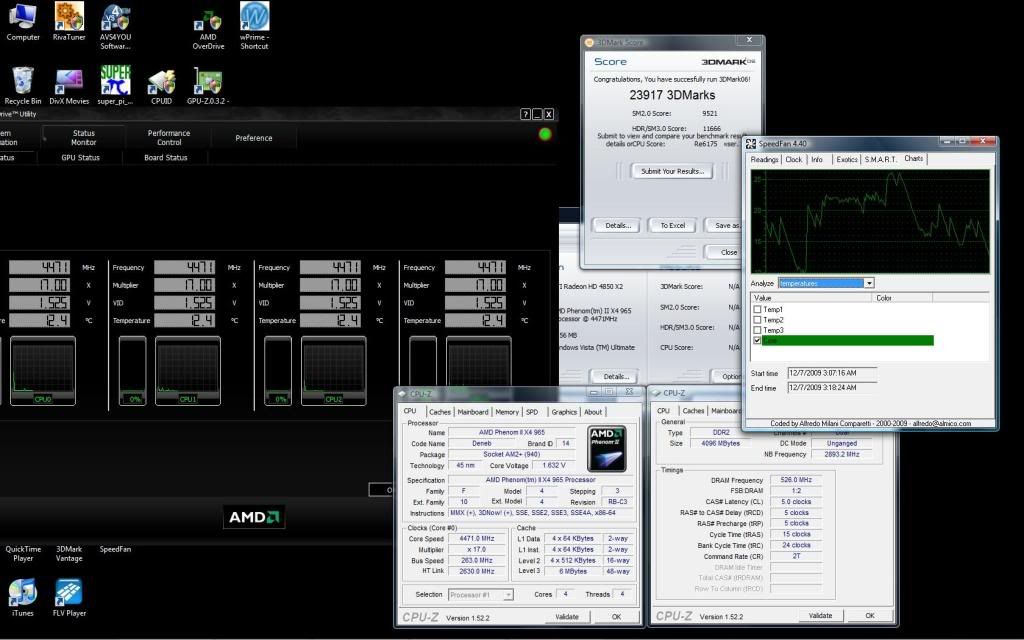Click the Submit Your Results button
The image size is (1024, 640).
pos(671,171)
